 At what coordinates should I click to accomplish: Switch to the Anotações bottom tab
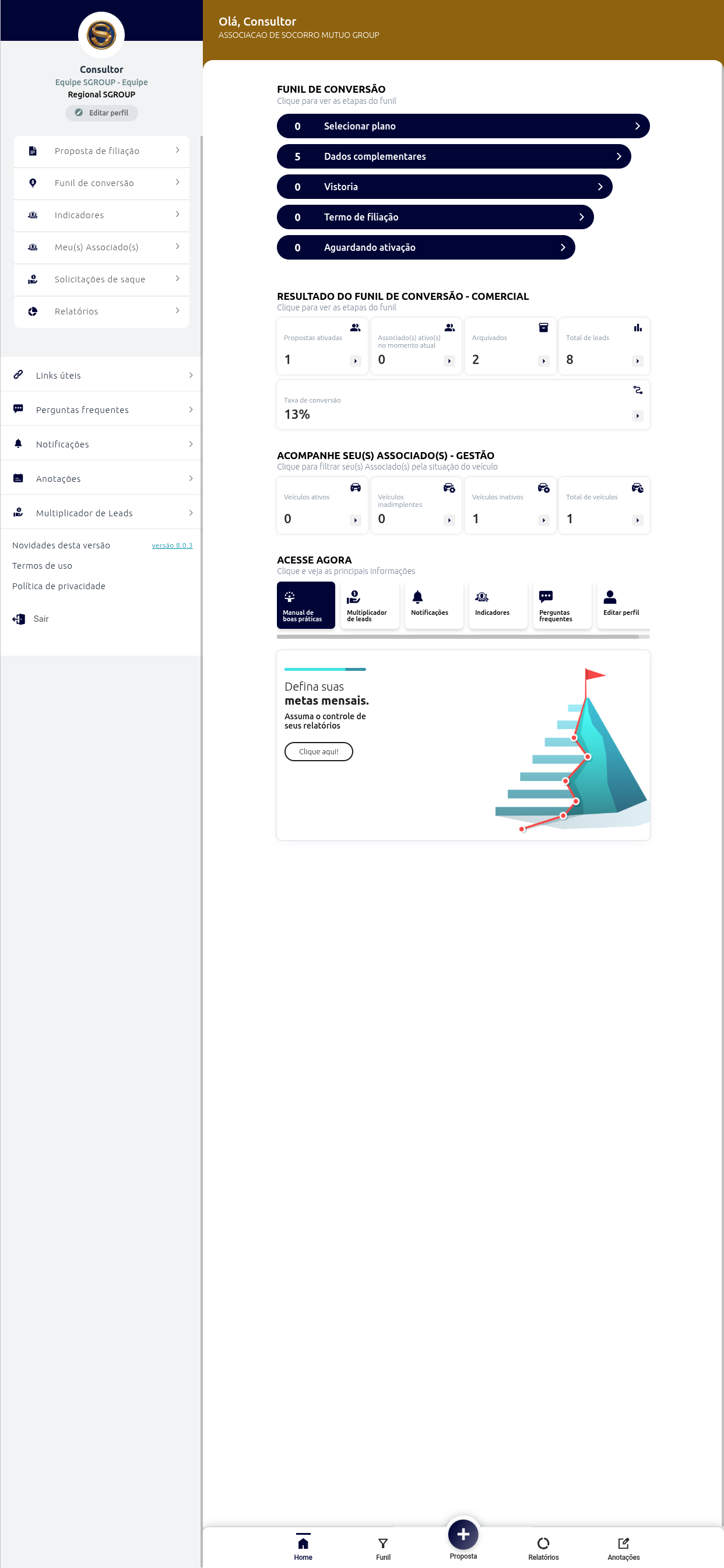pos(624,1548)
